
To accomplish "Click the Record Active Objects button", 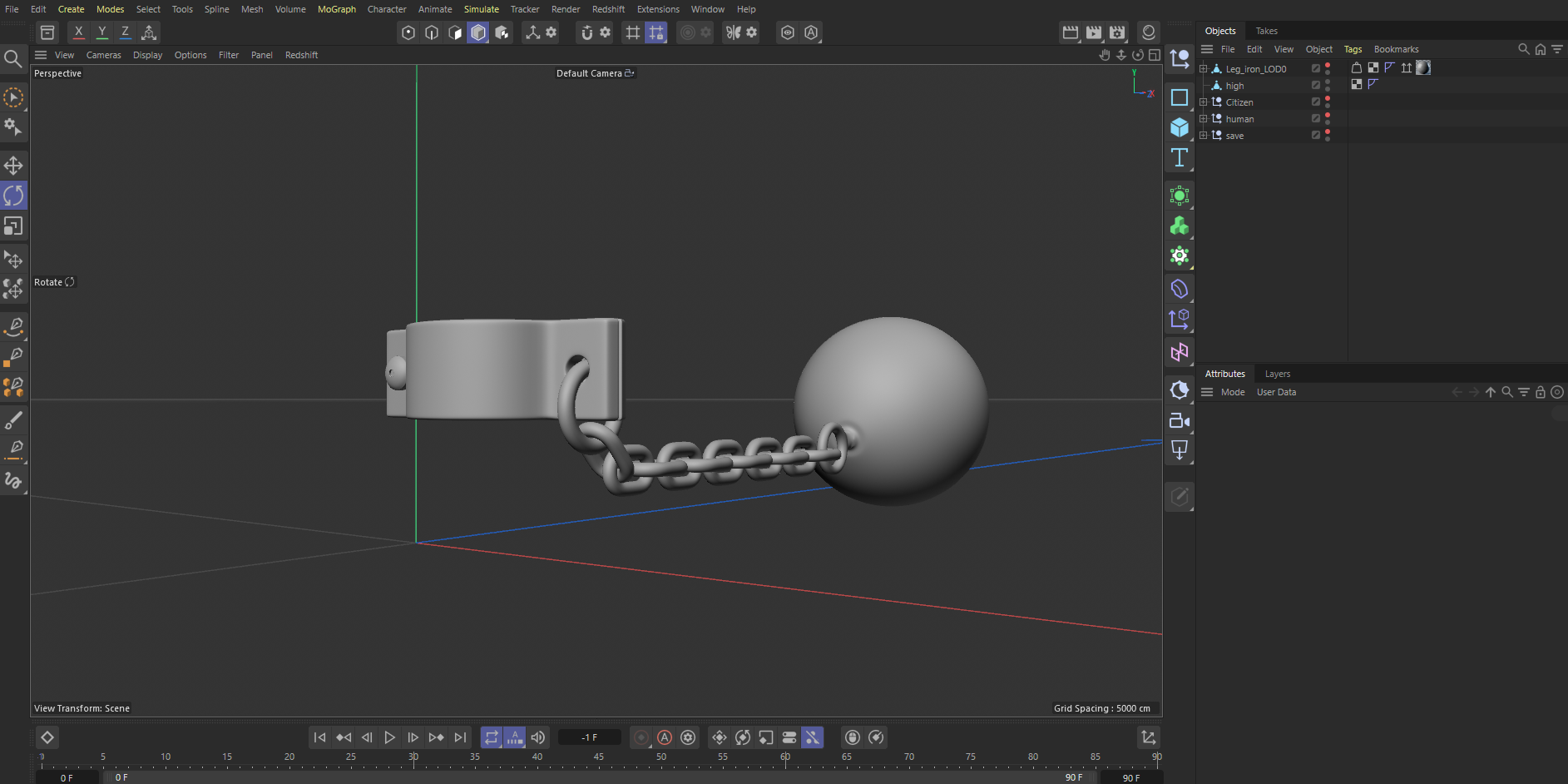I will 641,737.
